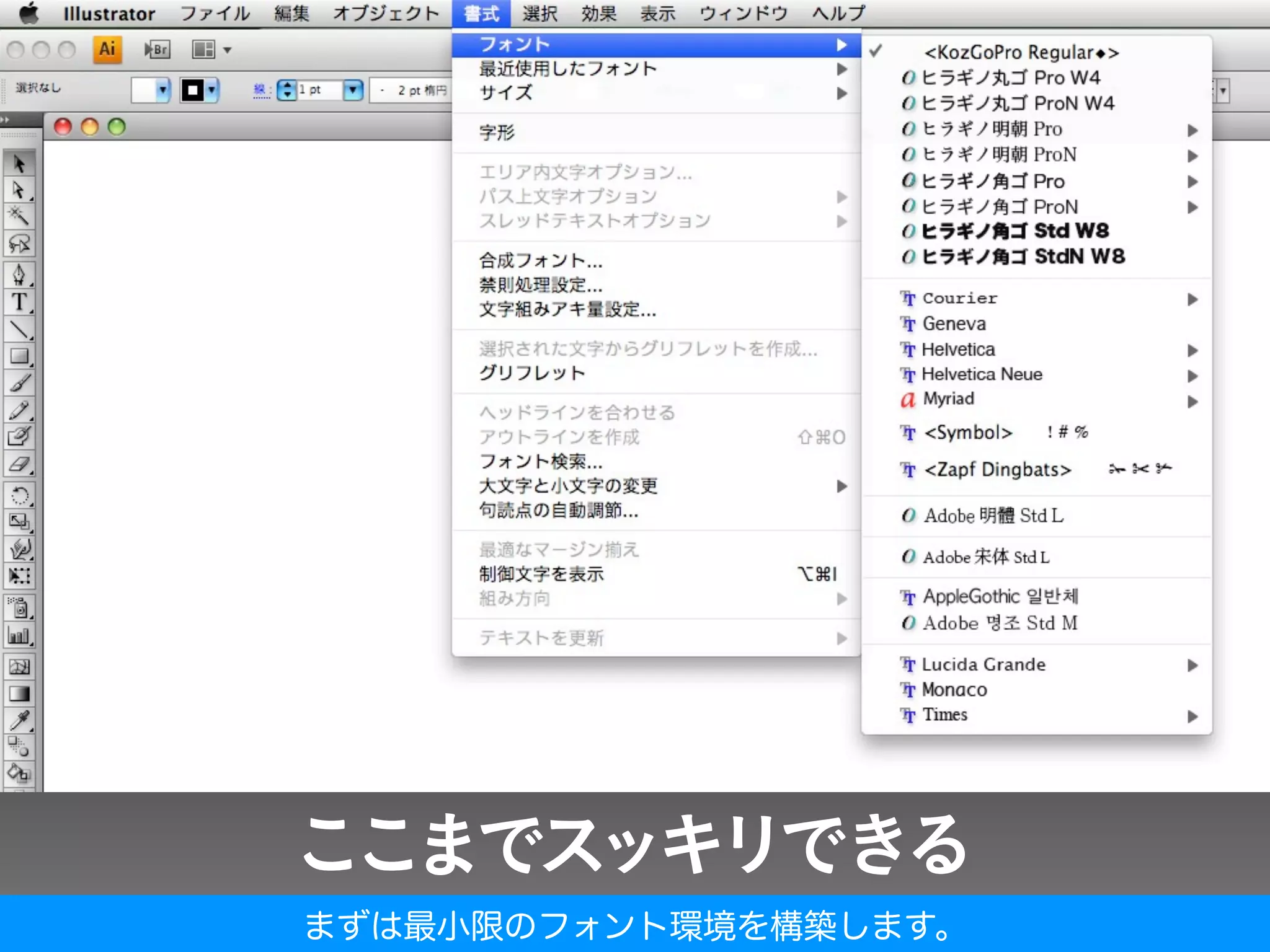Select the Blob Brush tool
Screen dimensions: 1270x952
click(x=19, y=436)
